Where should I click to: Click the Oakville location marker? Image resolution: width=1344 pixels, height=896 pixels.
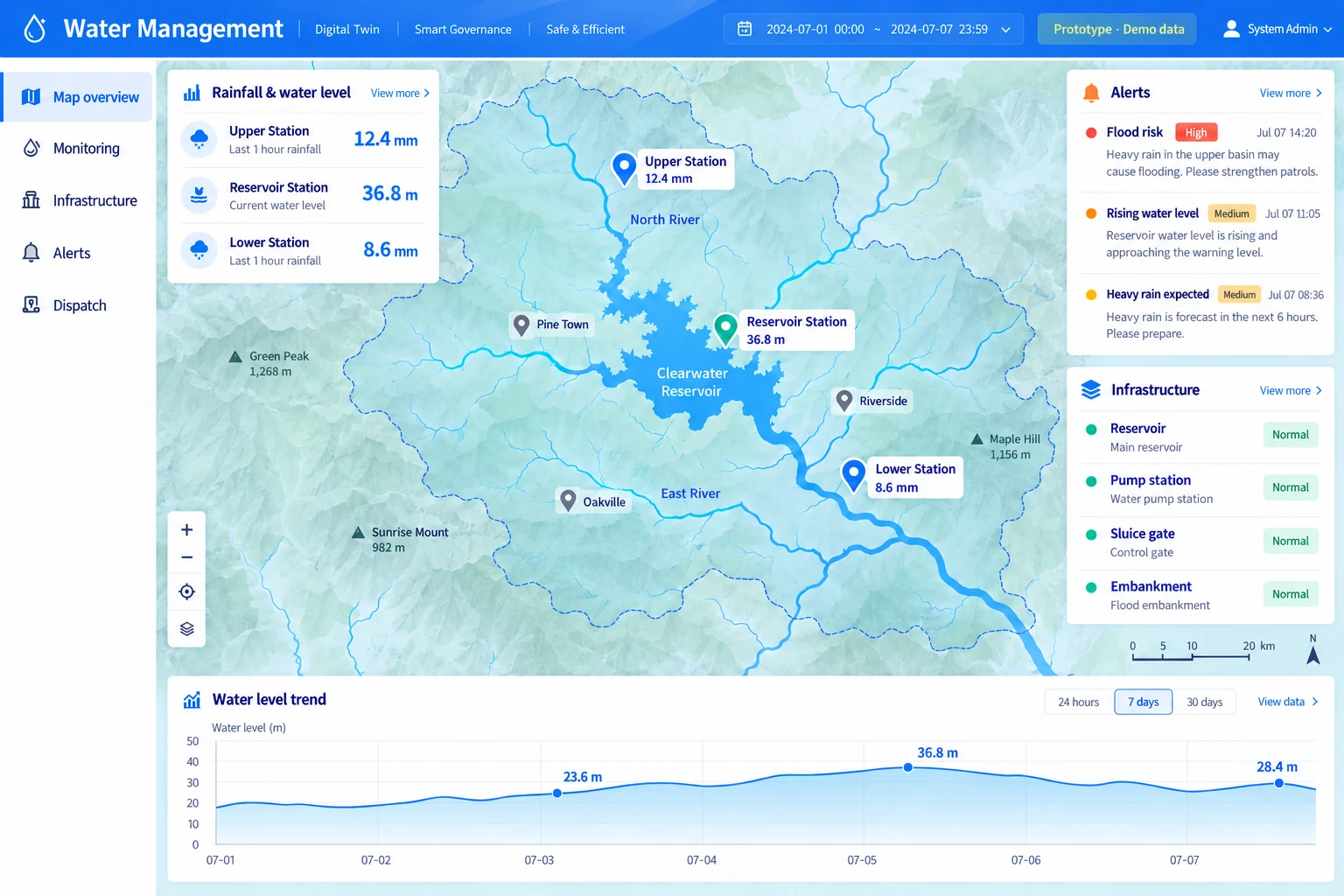pyautogui.click(x=568, y=500)
